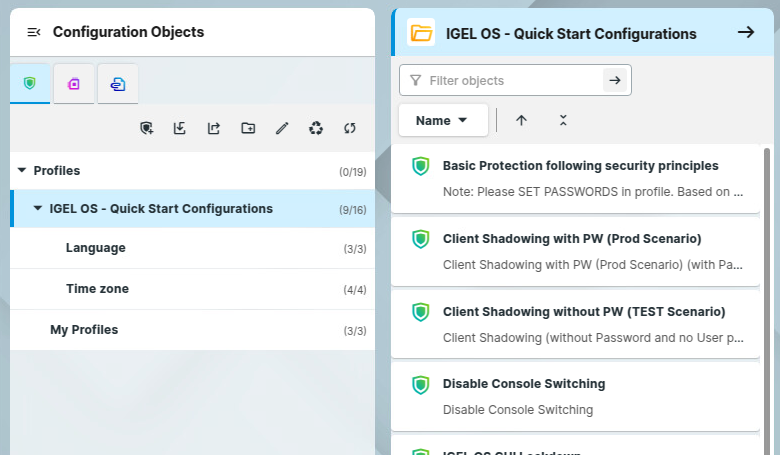Viewport: 780px width, 455px height.
Task: Collapse the Profiles tree node
Action: [x=22, y=171]
